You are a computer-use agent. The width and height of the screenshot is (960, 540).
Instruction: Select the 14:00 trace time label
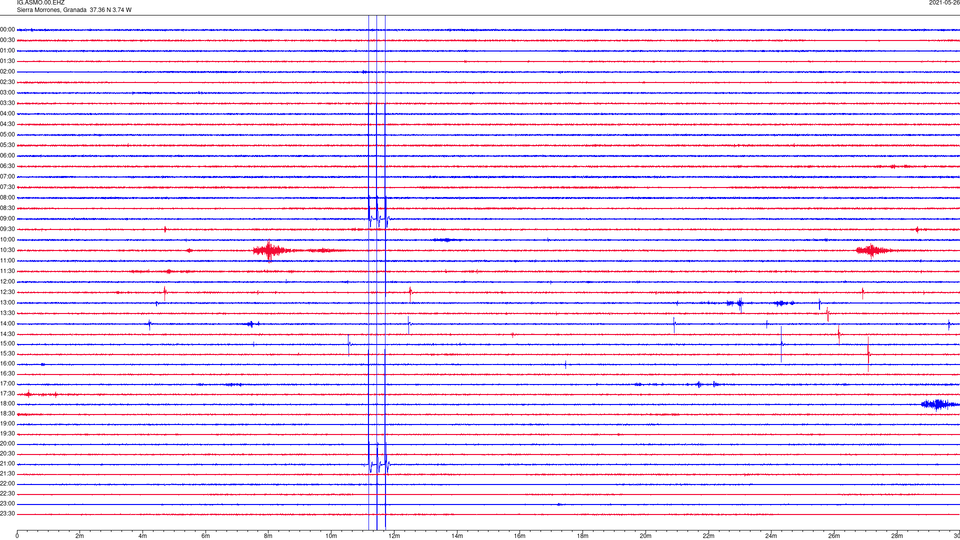coord(7,323)
